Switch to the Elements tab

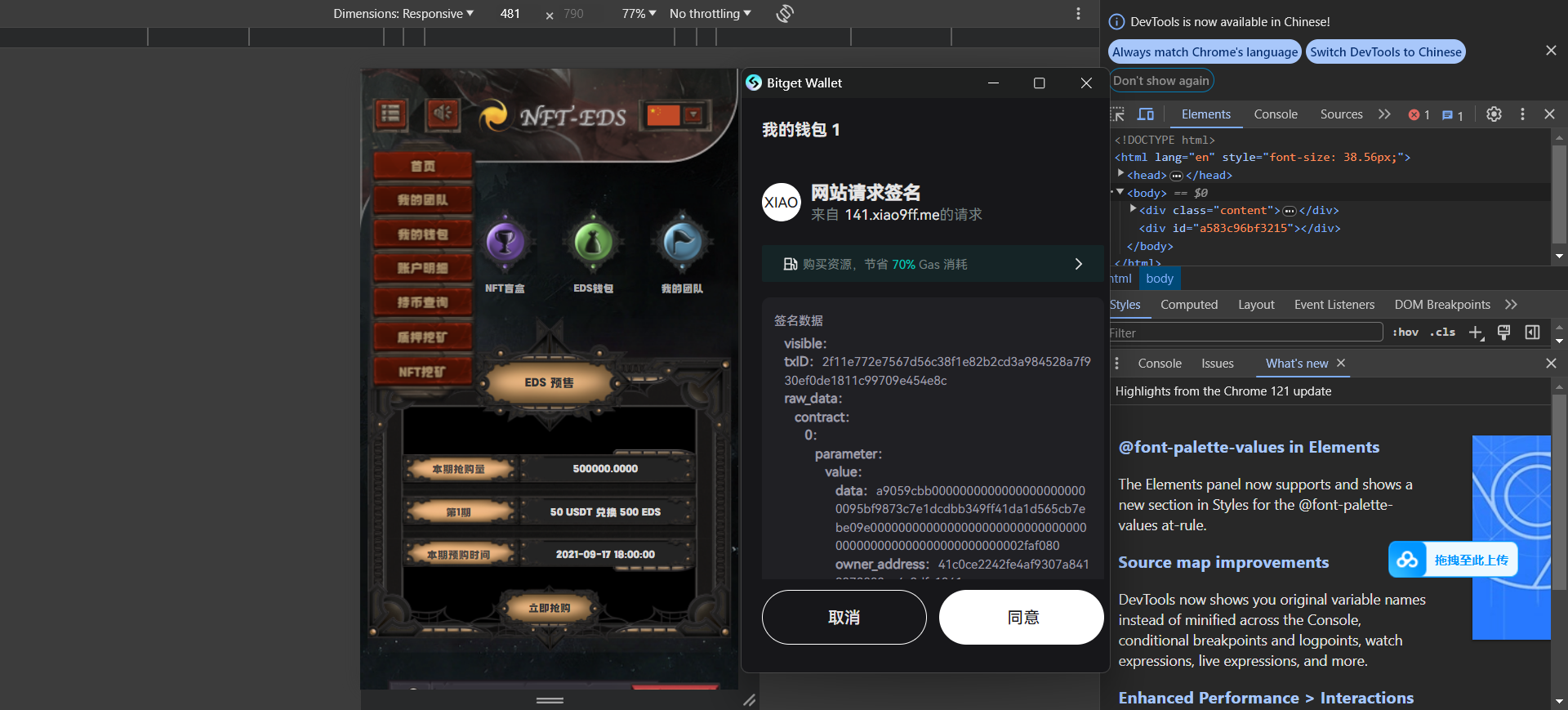click(x=1205, y=114)
